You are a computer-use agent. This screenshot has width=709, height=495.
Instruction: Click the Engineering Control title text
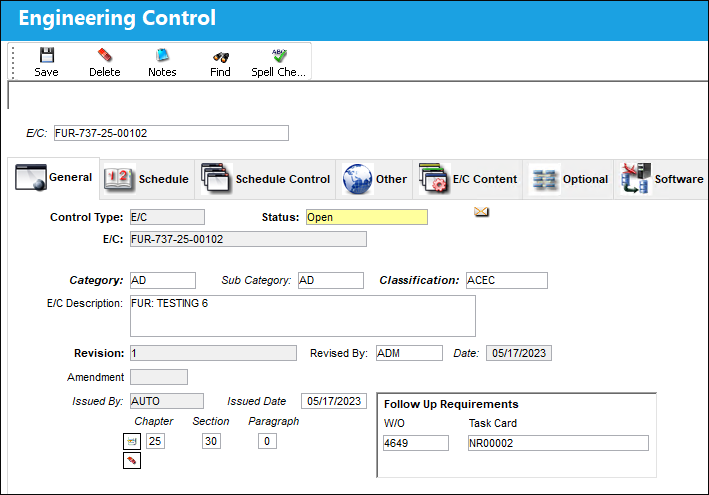[x=117, y=18]
